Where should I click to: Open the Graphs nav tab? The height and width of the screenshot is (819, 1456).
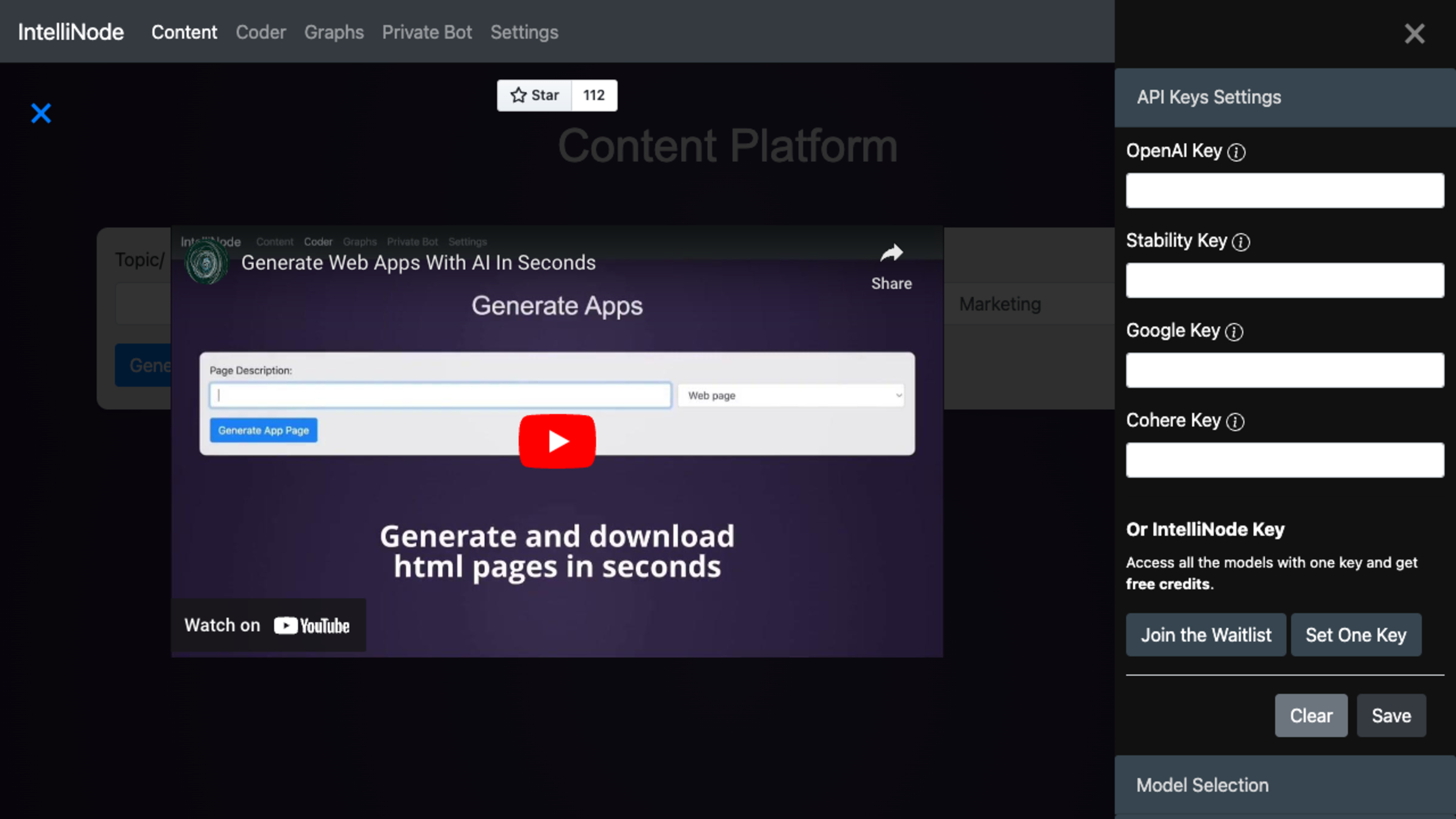(334, 32)
